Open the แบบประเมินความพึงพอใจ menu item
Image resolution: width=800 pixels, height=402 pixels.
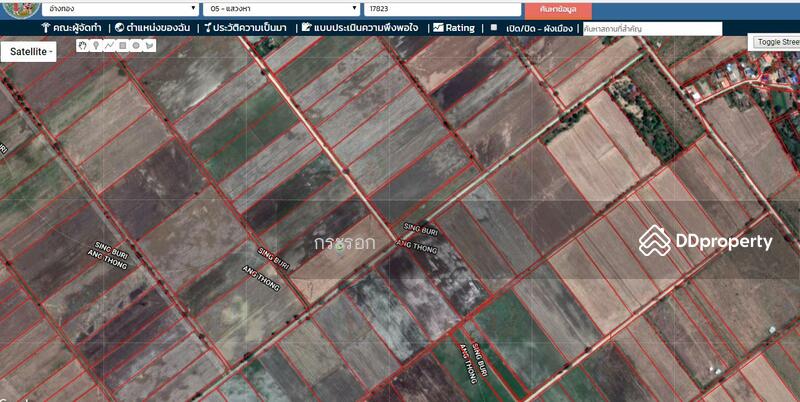[x=364, y=28]
